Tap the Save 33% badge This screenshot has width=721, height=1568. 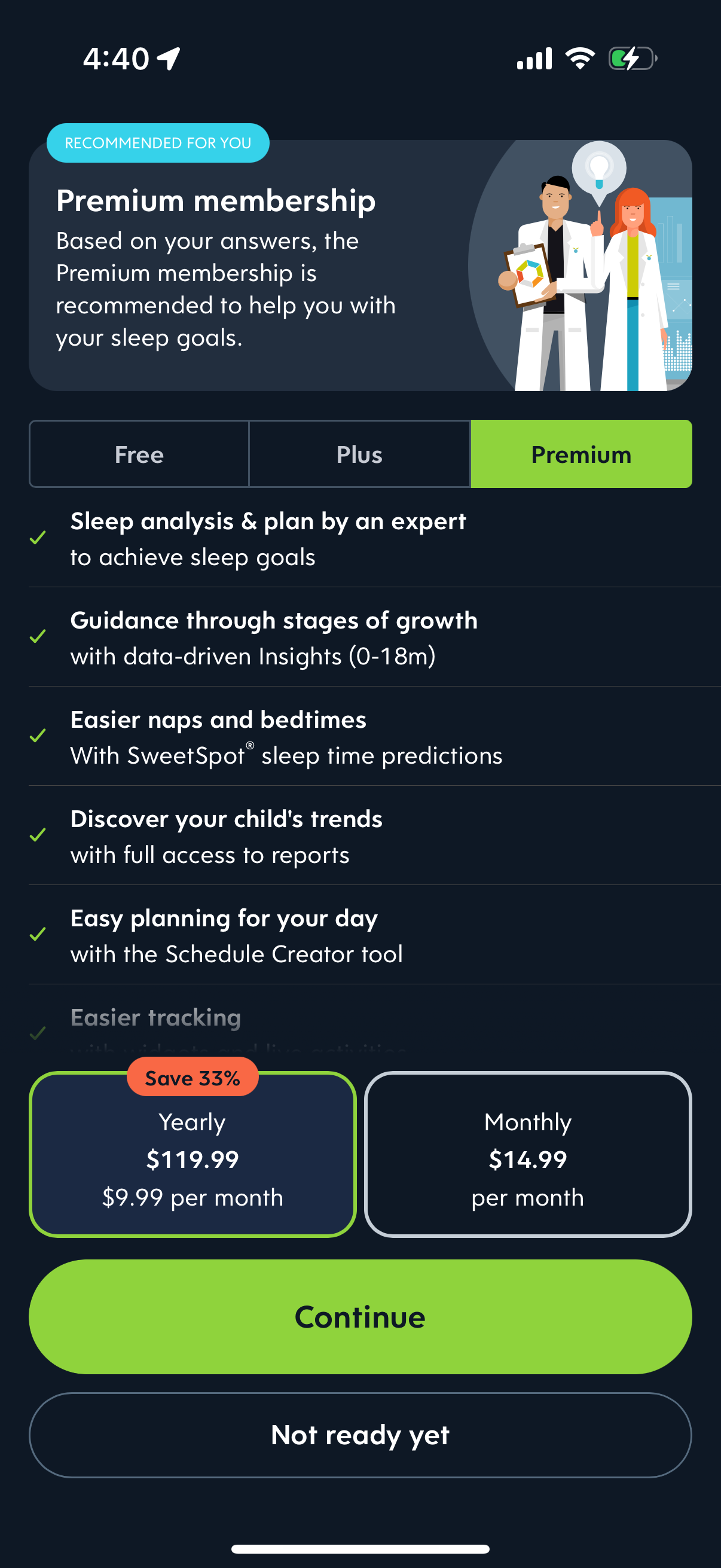pos(193,1078)
